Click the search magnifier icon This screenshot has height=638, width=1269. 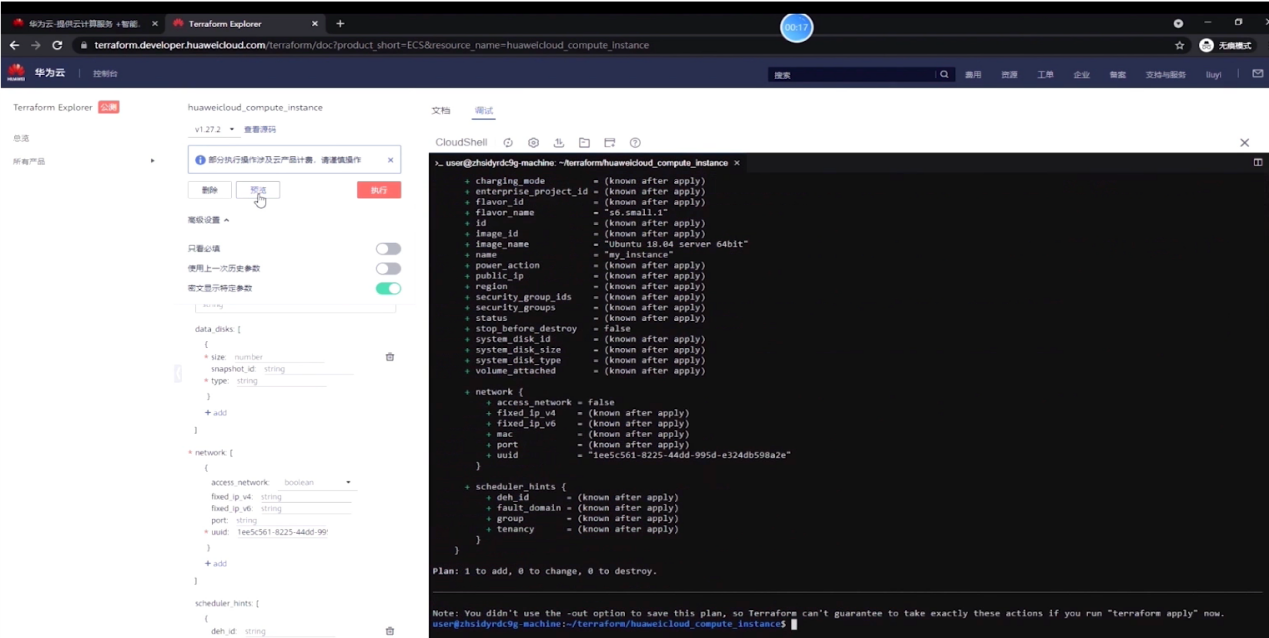pos(944,74)
